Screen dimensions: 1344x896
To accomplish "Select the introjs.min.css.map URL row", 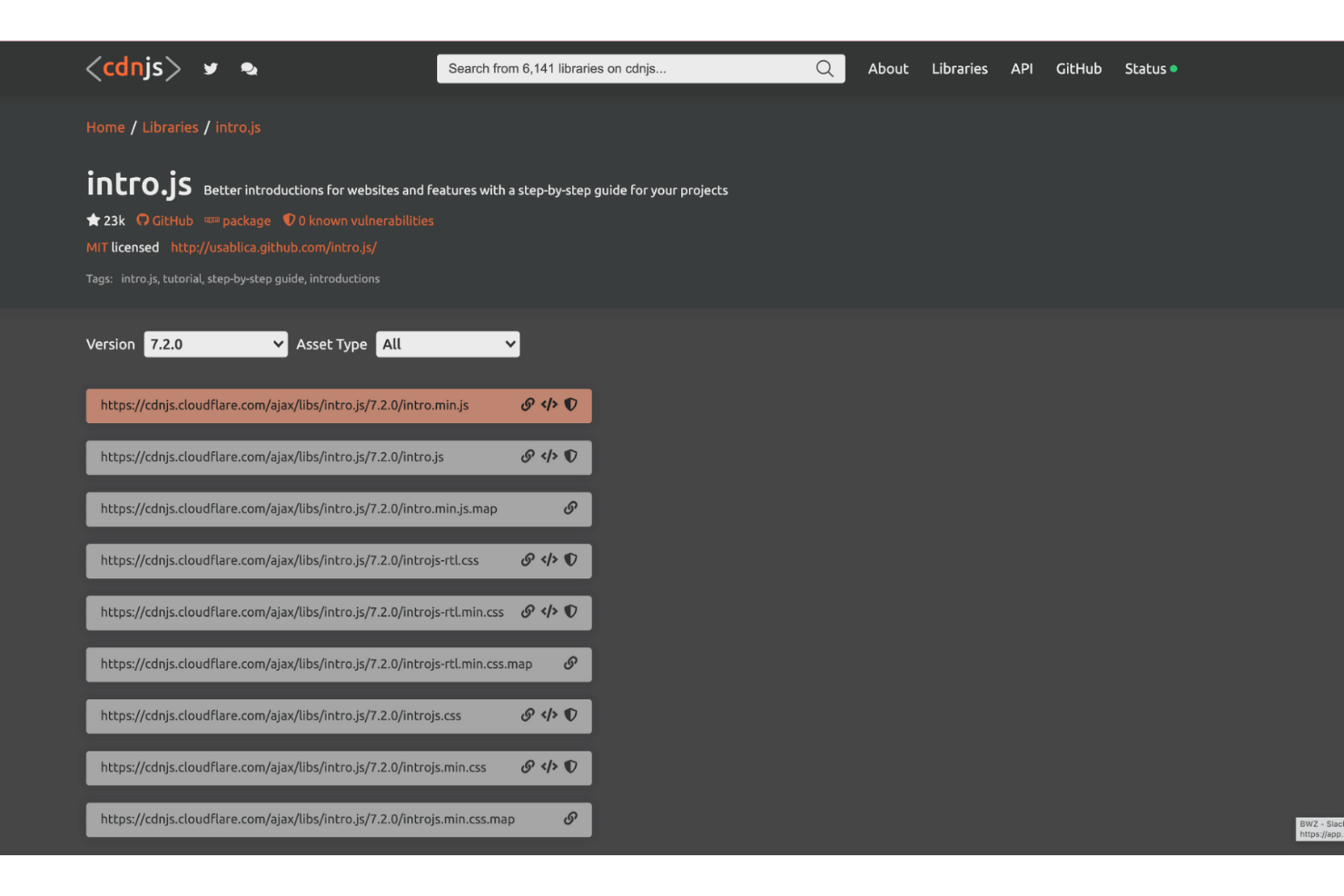I will 339,820.
